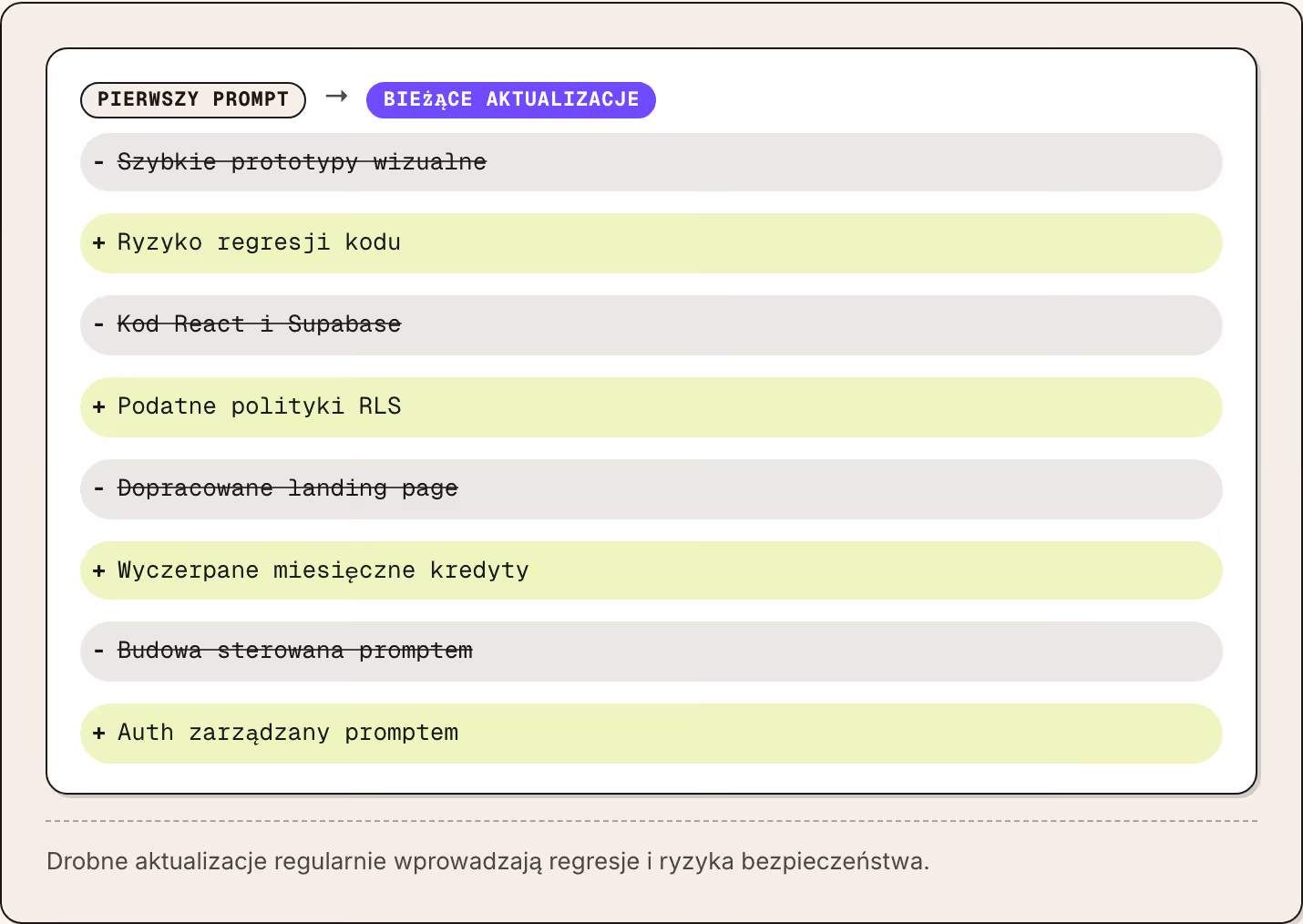The width and height of the screenshot is (1303, 924).
Task: Select the BIEŻĄCE AKTUALIZACJE purple pill
Action: point(511,99)
